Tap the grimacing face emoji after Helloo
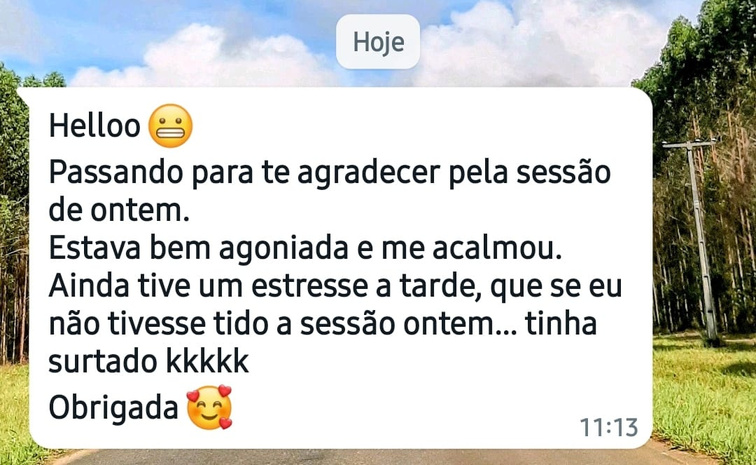Viewport: 756px width, 465px height. tap(171, 126)
